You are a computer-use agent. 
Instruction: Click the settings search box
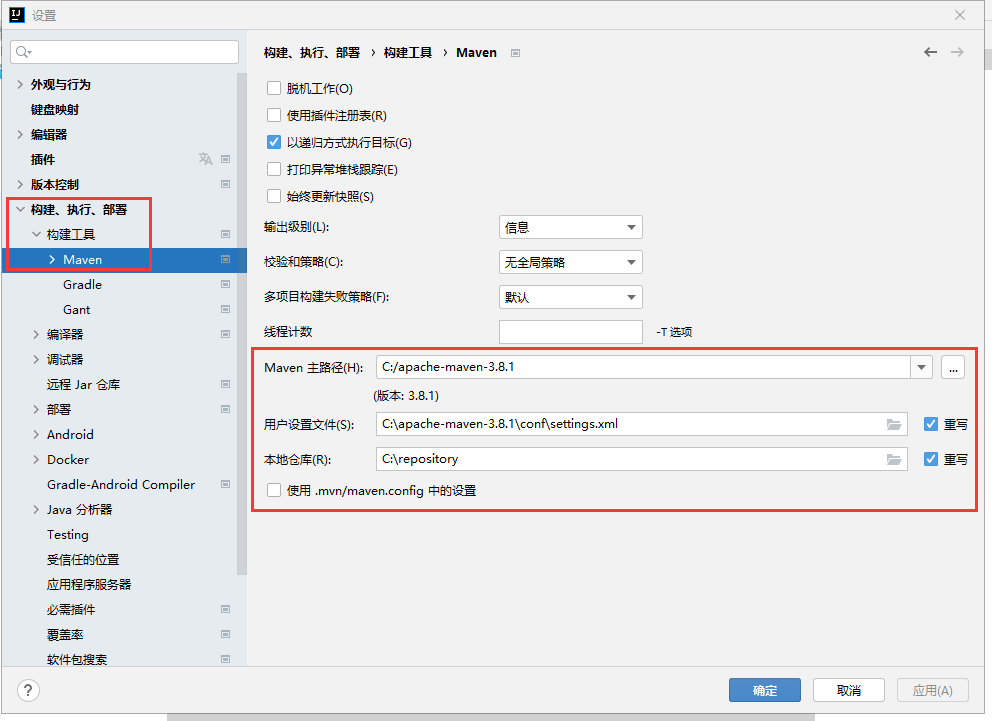[125, 51]
